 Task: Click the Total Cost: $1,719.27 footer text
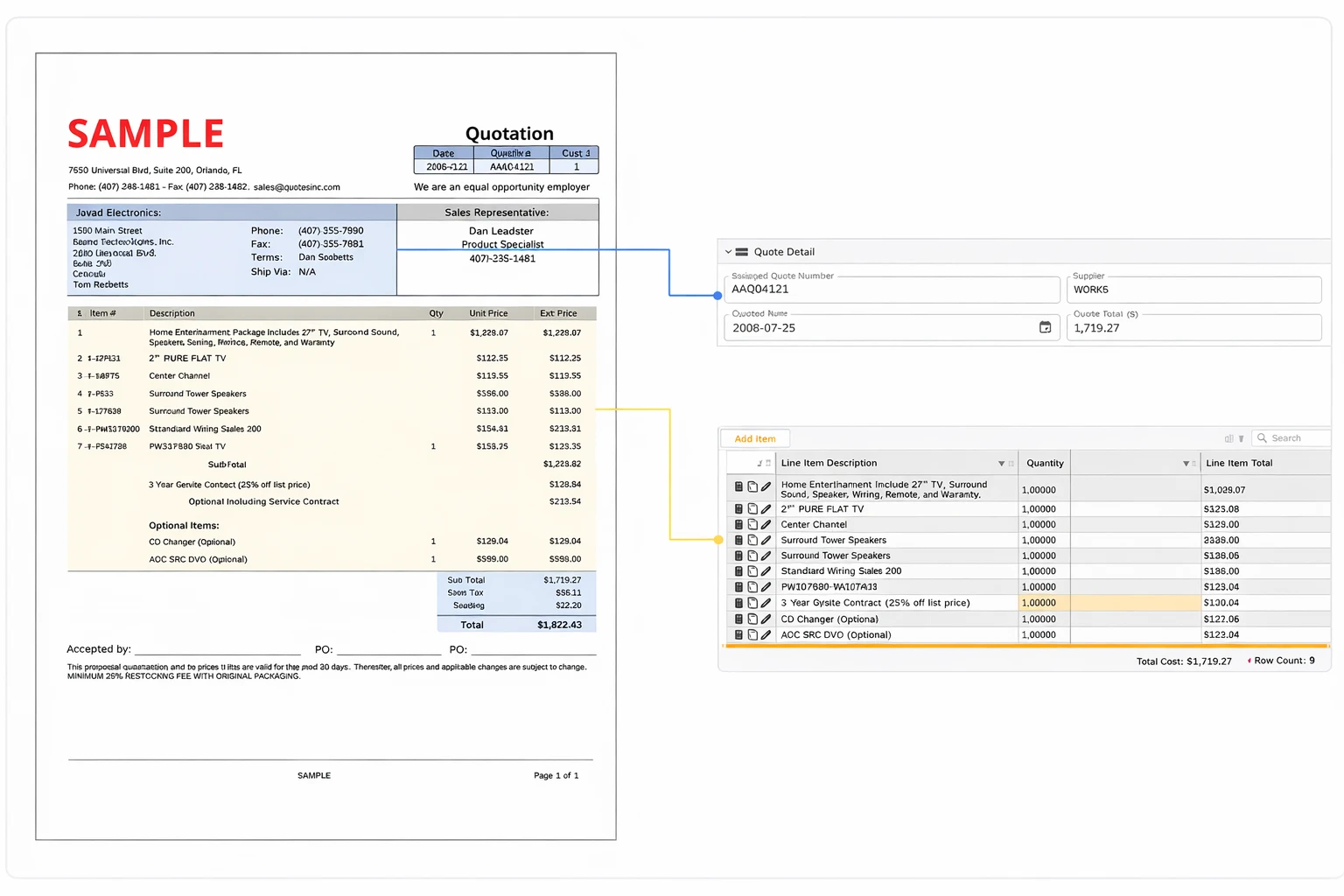click(x=1184, y=661)
